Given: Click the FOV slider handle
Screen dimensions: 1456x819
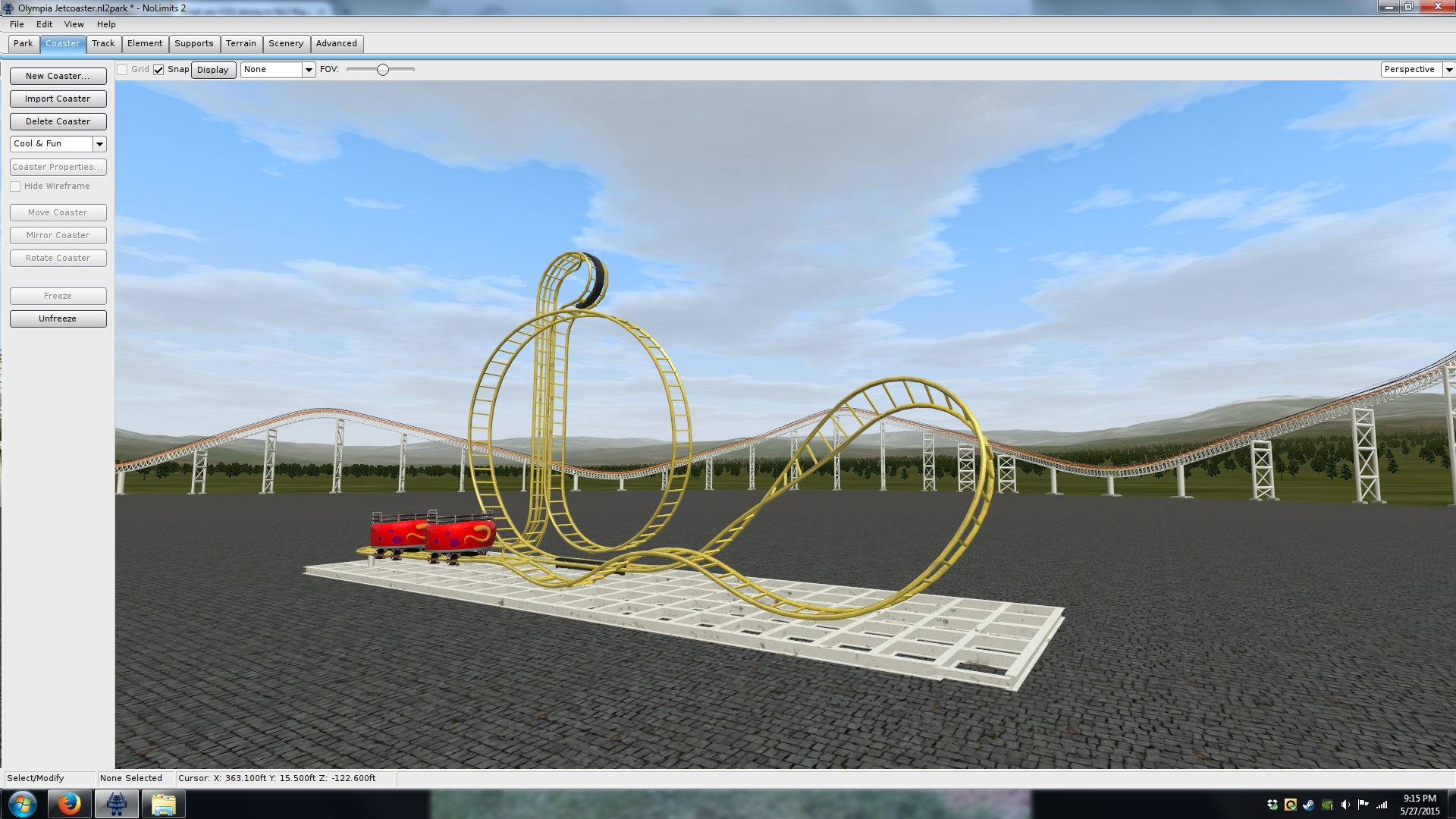Looking at the screenshot, I should coord(383,70).
